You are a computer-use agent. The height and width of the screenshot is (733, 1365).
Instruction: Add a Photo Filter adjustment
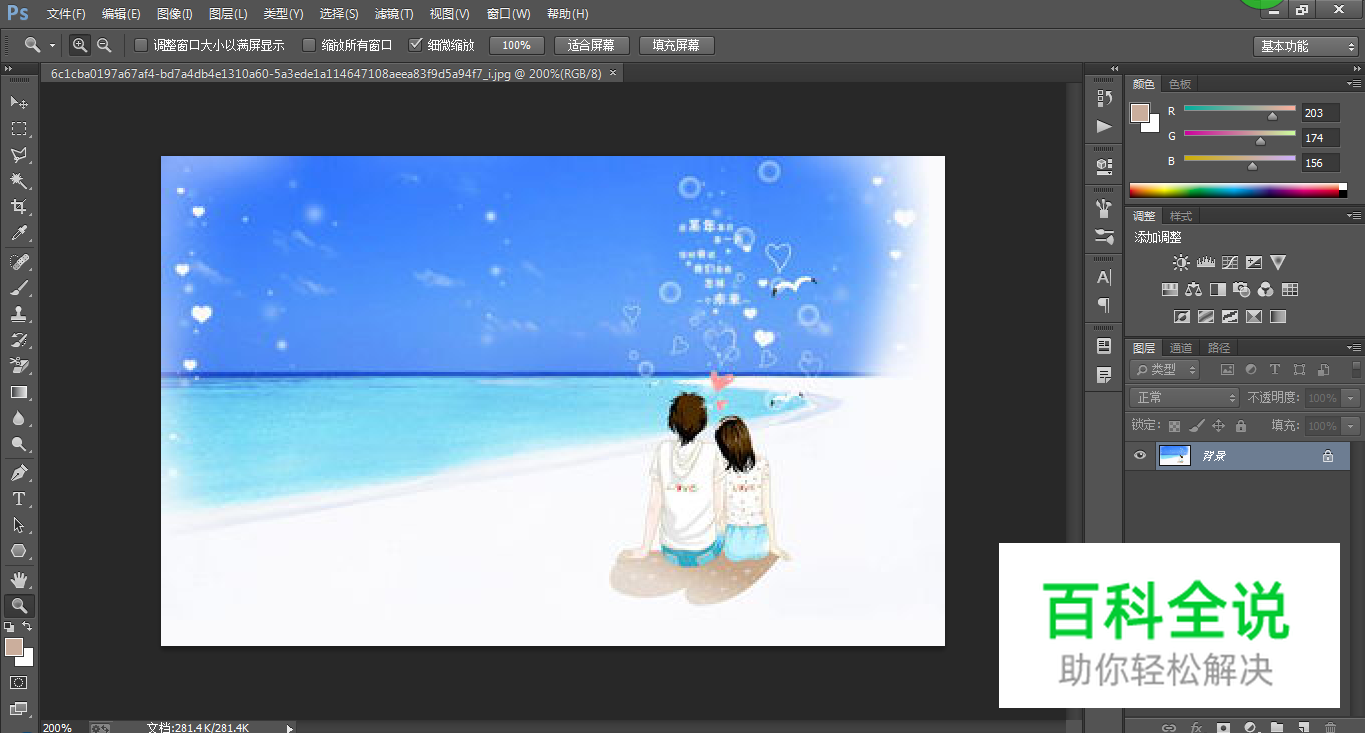tap(1241, 290)
